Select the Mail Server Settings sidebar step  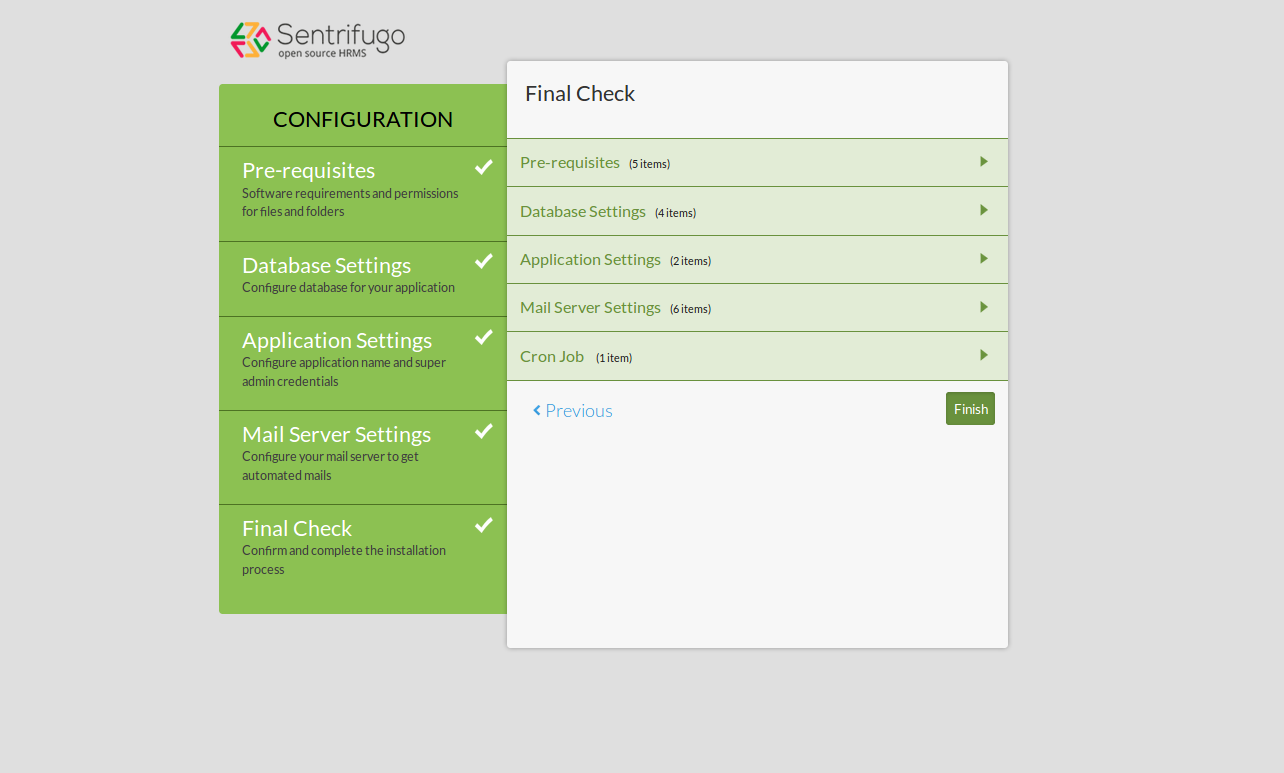tap(336, 435)
